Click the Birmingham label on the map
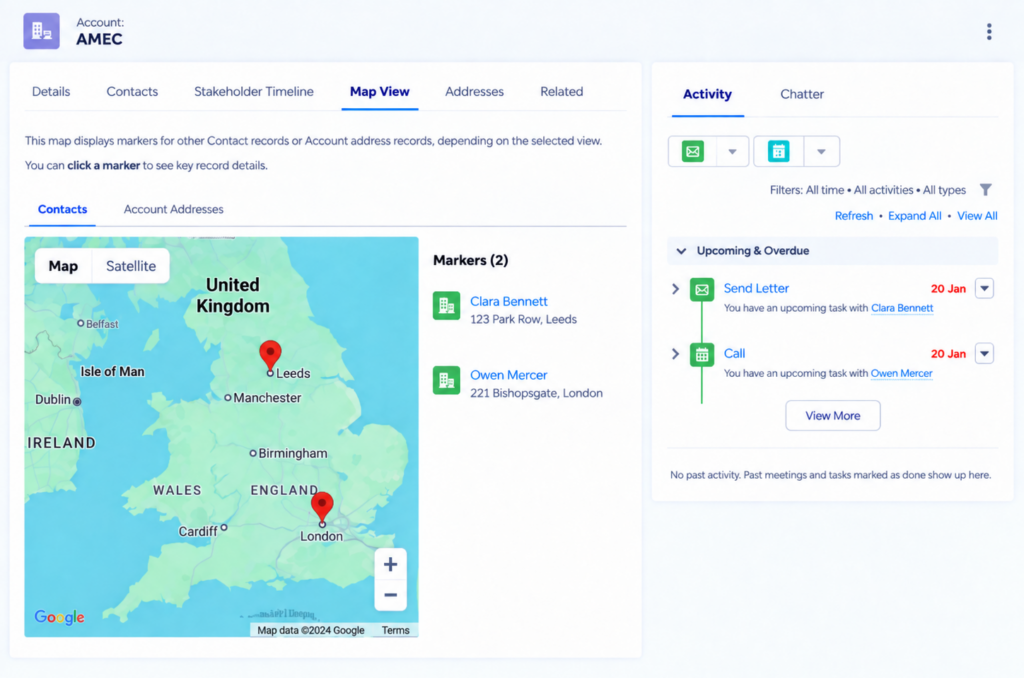 [x=293, y=453]
